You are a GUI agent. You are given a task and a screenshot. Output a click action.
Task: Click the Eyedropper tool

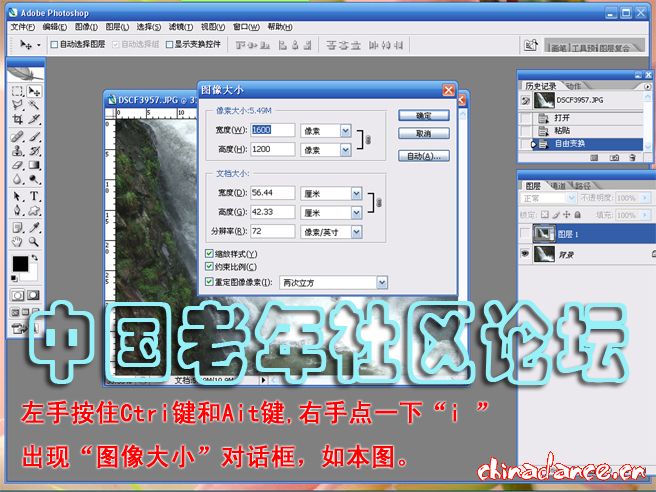pos(35,226)
